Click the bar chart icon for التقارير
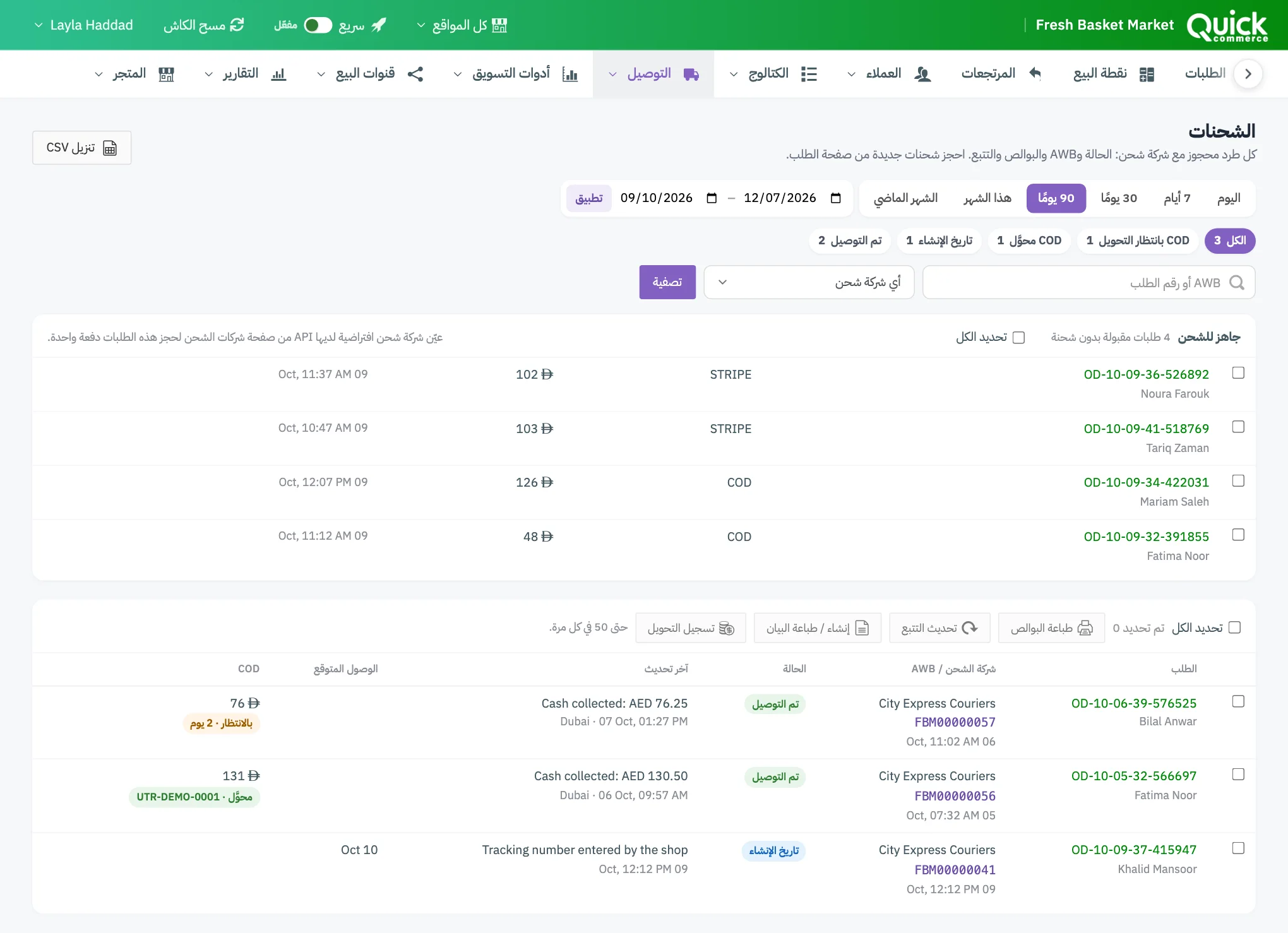 click(278, 74)
